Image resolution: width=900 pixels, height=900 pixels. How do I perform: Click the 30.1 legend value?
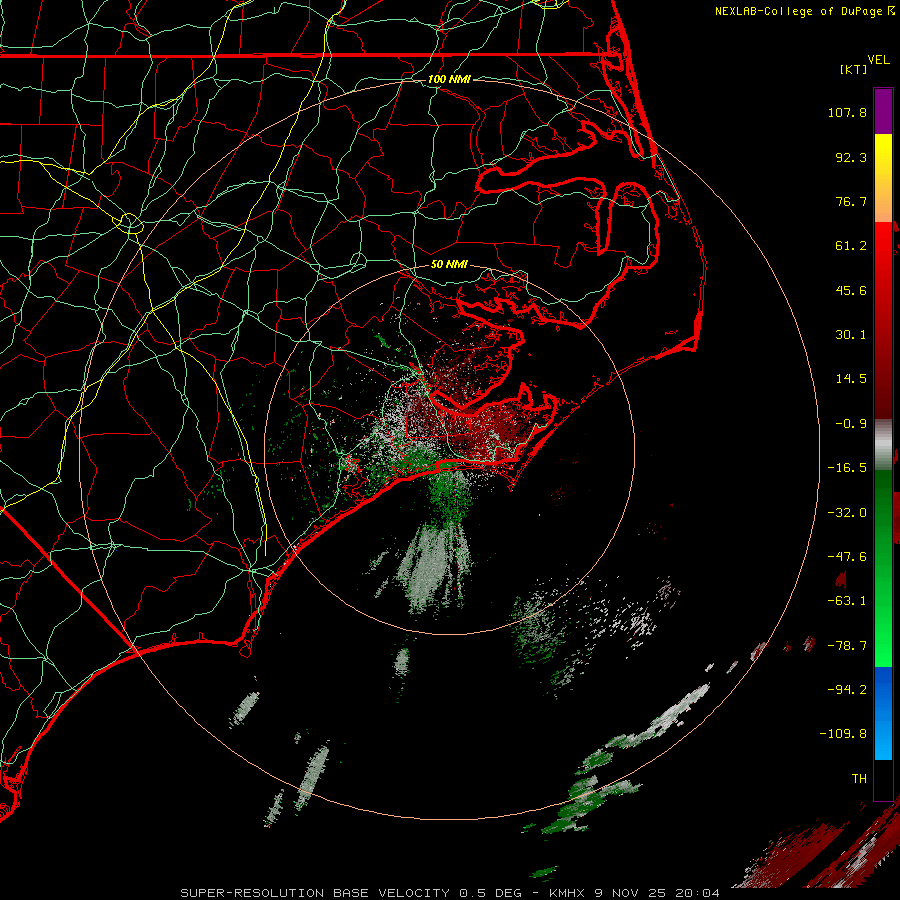[x=851, y=335]
